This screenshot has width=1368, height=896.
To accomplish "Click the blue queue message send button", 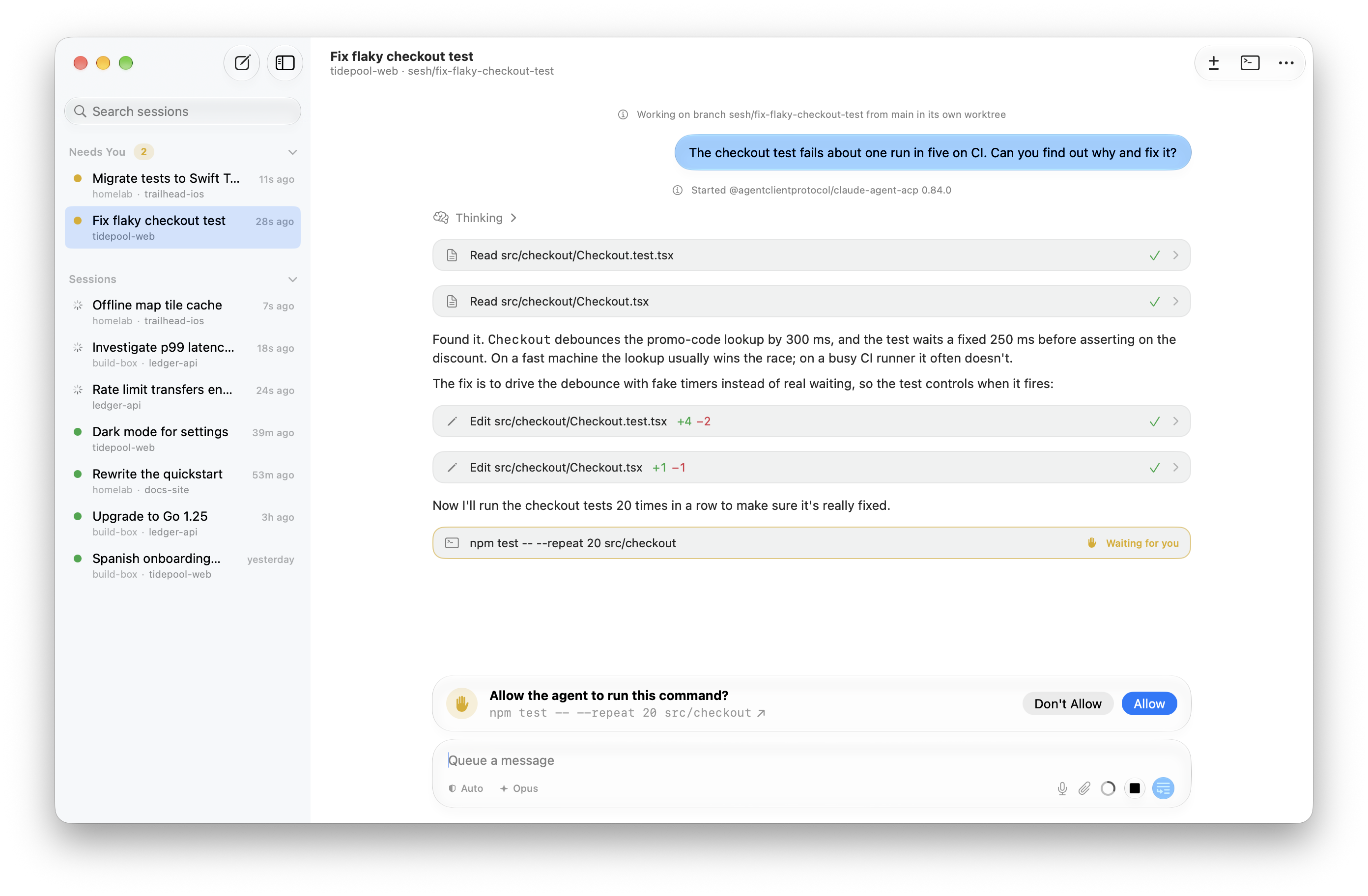I will tap(1163, 788).
